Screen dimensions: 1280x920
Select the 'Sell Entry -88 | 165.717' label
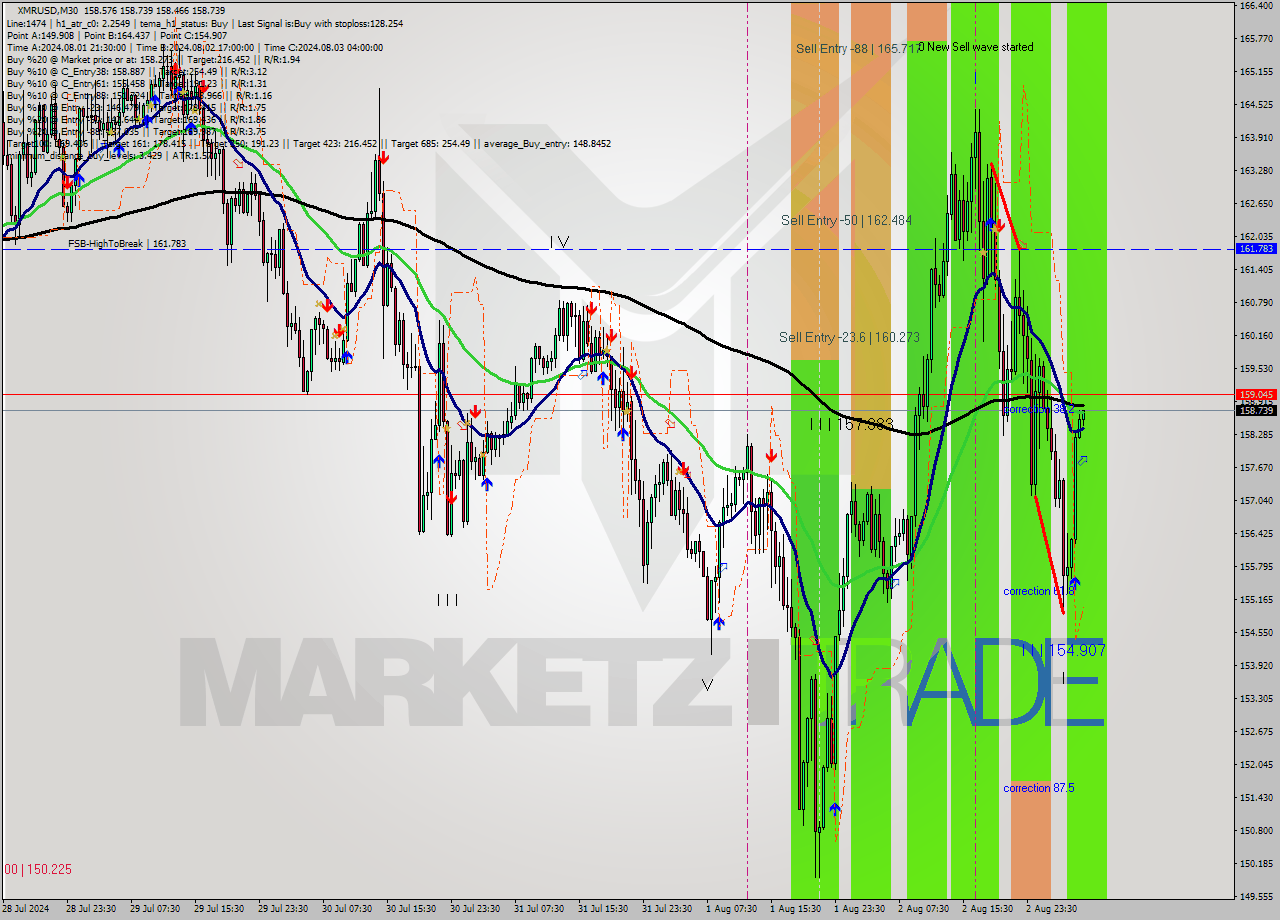(856, 48)
